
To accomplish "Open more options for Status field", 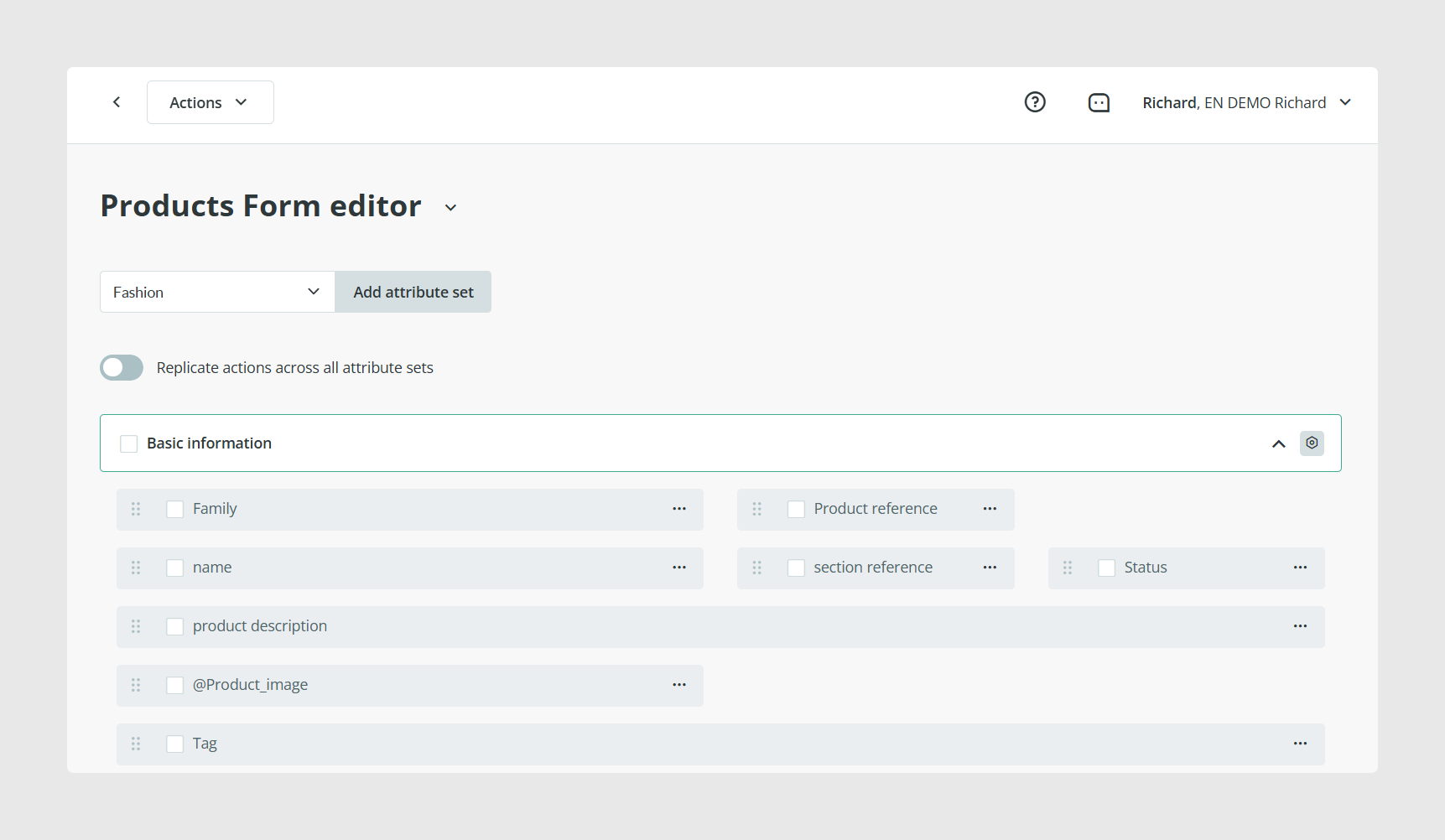I will pyautogui.click(x=1300, y=568).
